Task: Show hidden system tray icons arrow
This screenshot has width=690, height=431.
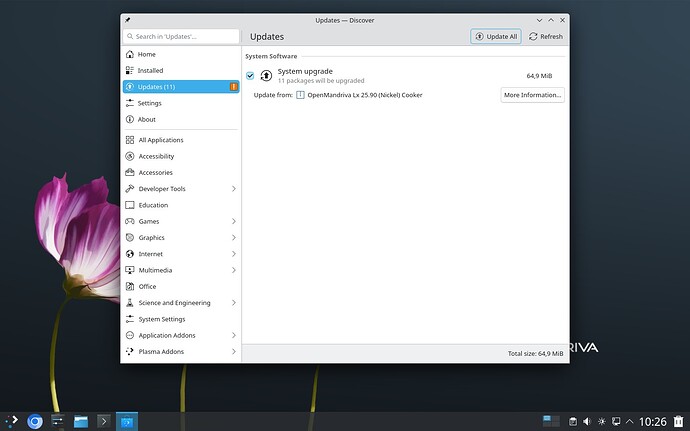Action: point(632,421)
